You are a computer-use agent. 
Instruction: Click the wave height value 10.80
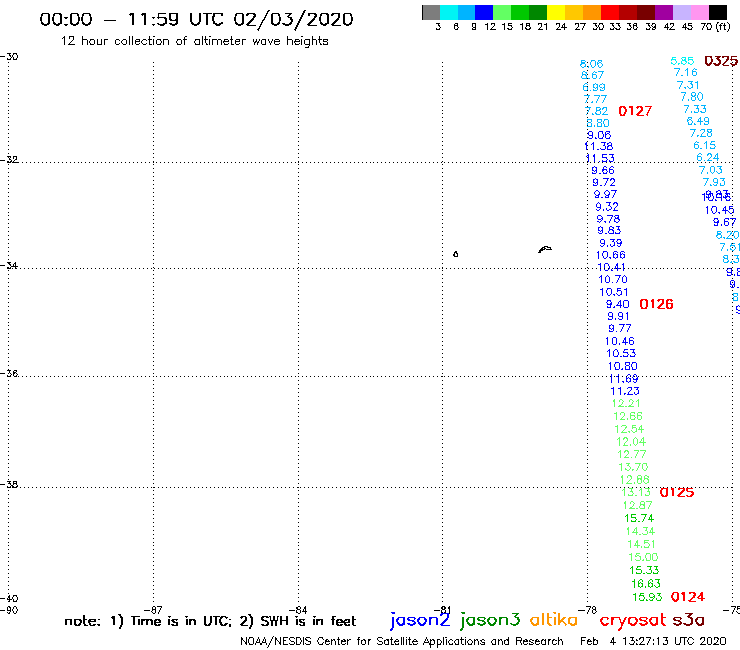point(622,366)
